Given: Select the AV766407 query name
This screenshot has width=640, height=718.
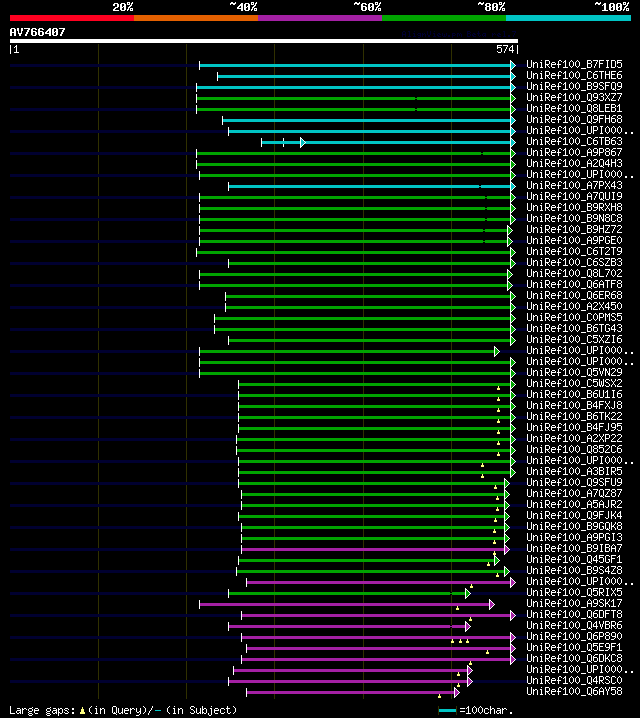Looking at the screenshot, I should point(38,32).
